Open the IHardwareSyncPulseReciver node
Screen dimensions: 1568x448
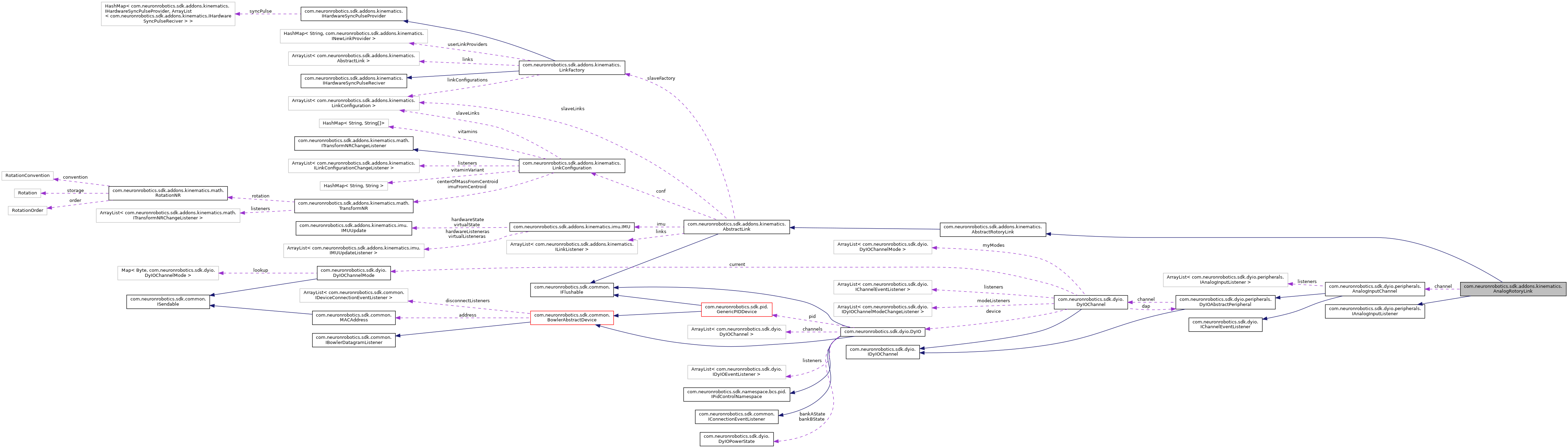tap(354, 81)
